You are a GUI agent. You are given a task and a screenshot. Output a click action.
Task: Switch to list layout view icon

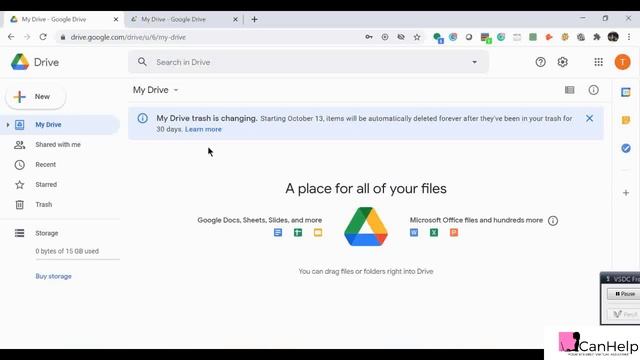click(x=569, y=90)
